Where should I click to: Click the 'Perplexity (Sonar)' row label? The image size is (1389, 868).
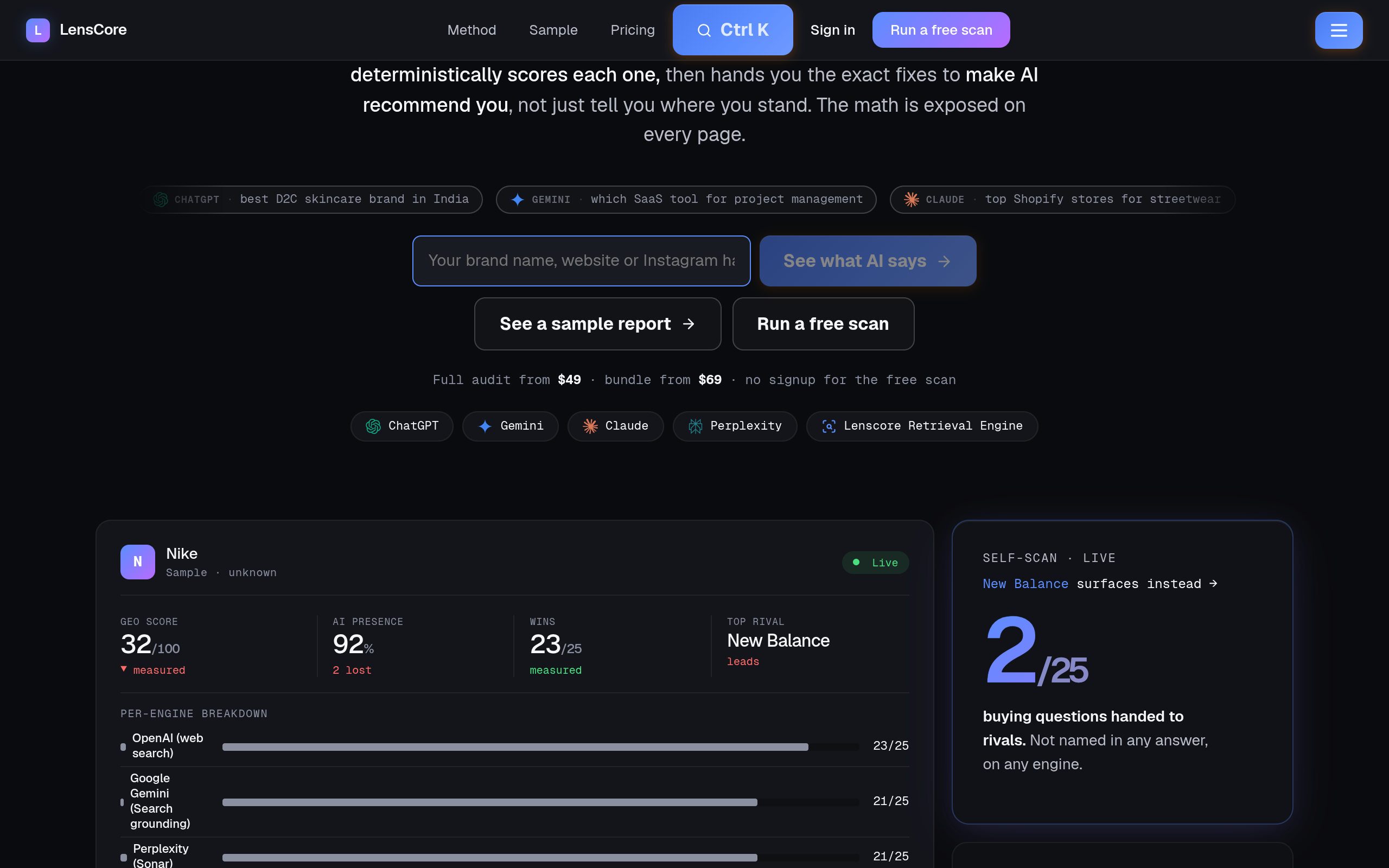(x=161, y=856)
